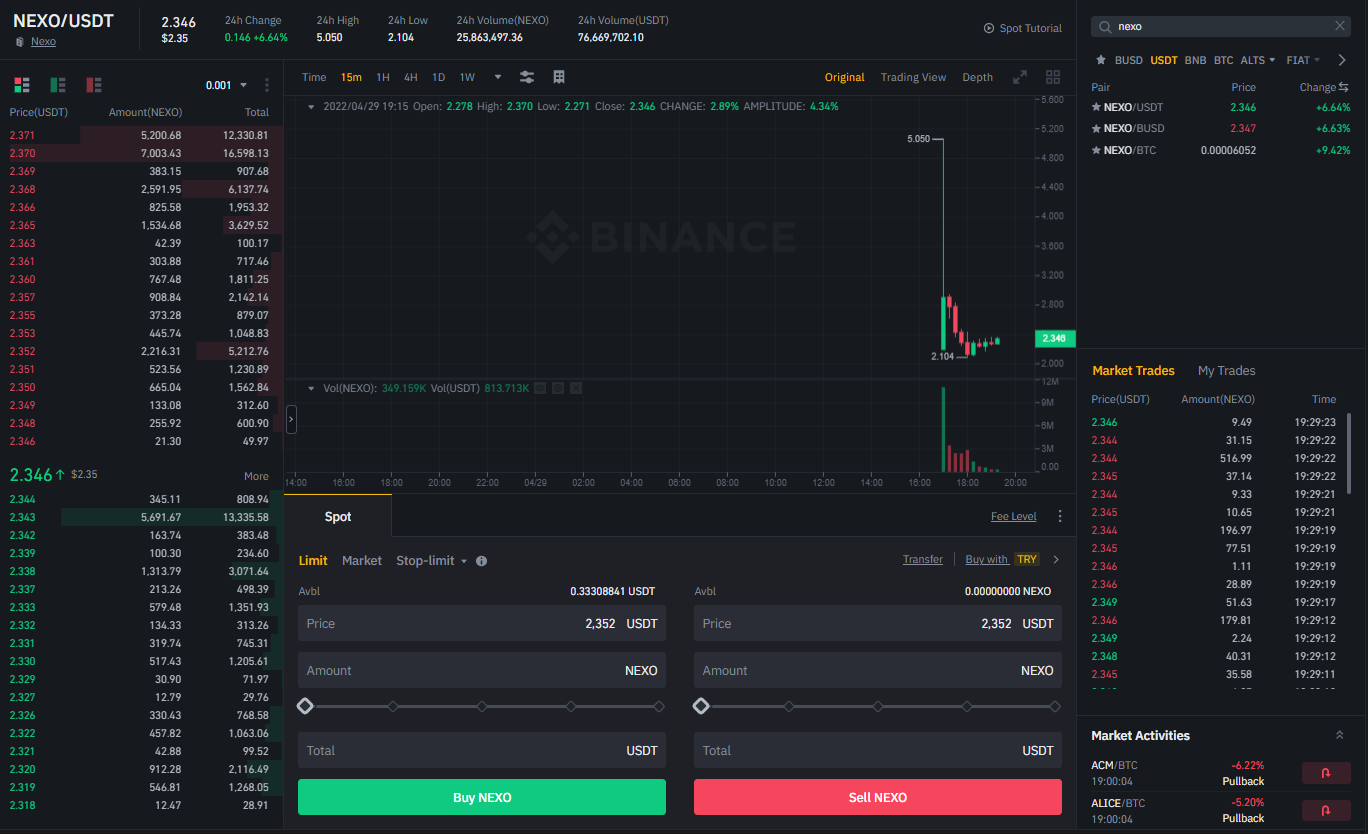This screenshot has width=1368, height=834.
Task: Switch chart to Depth view
Action: coord(978,77)
